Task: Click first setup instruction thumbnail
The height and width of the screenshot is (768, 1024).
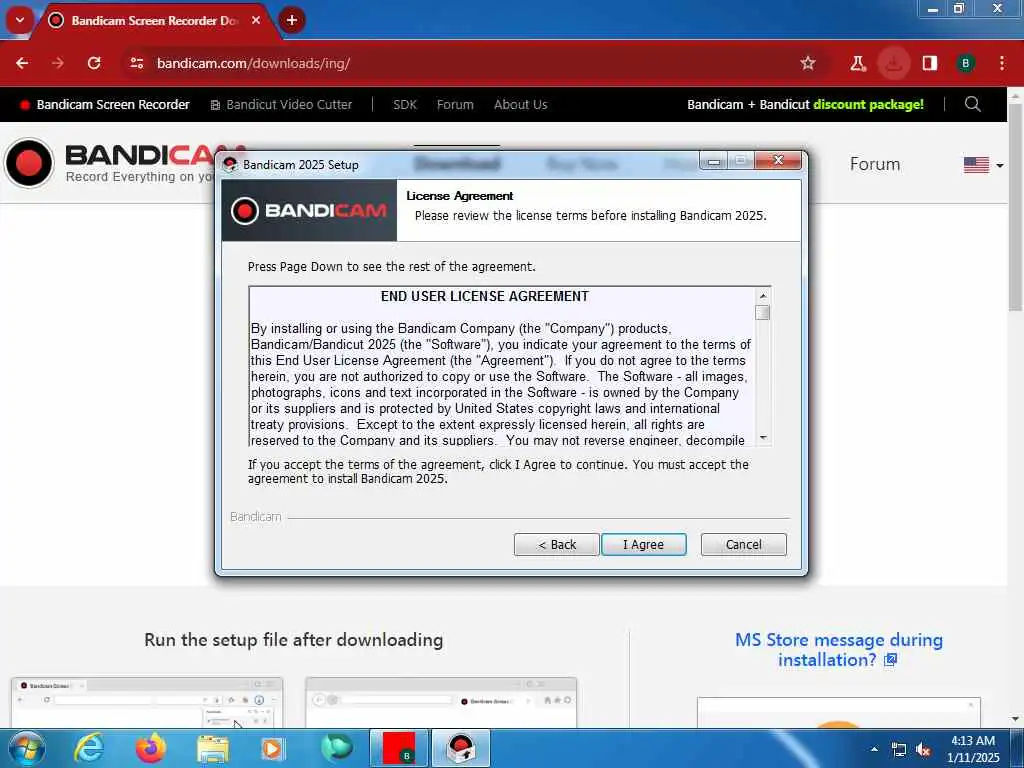Action: (147, 703)
